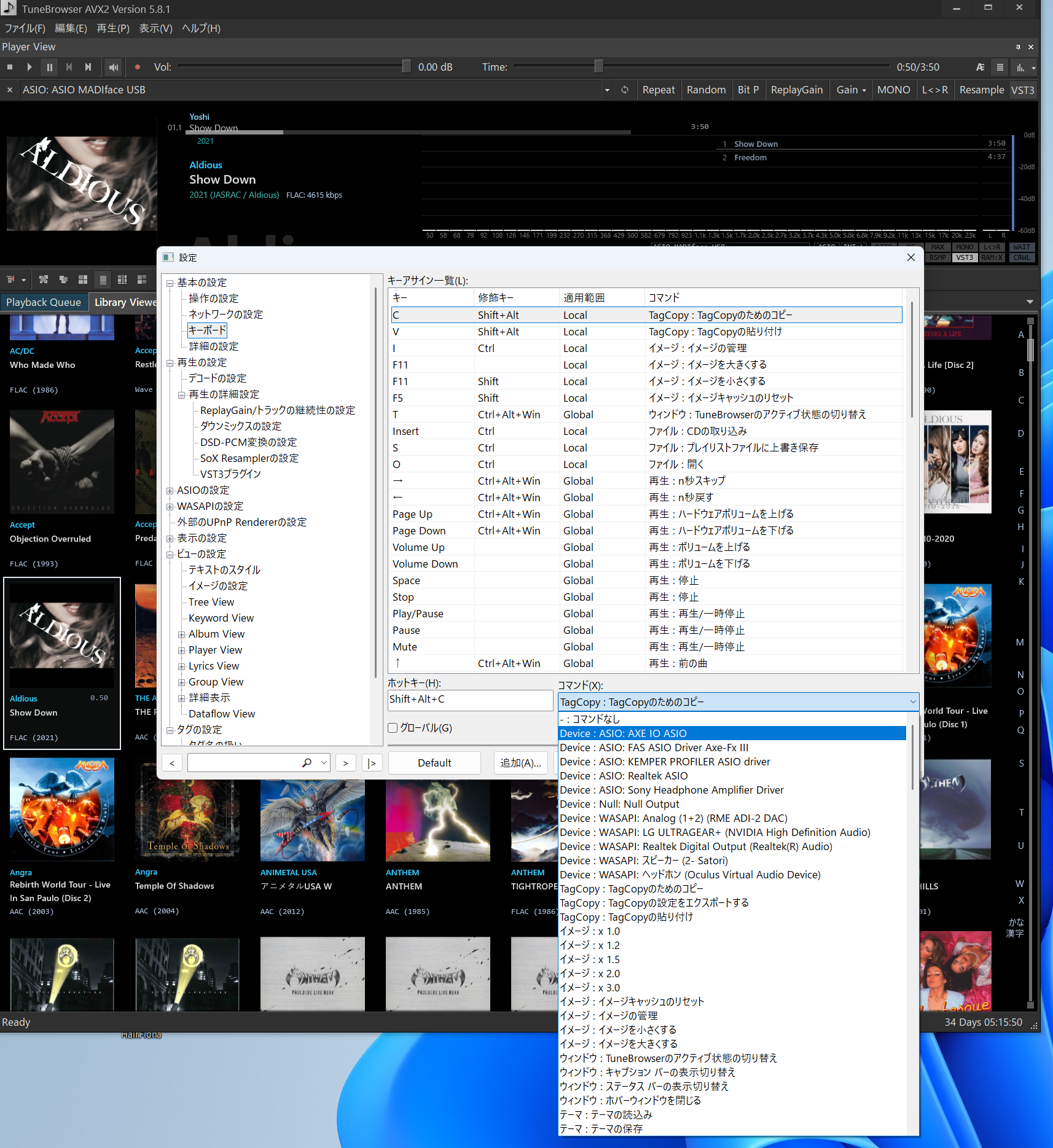Viewport: 1053px width, 1148px height.
Task: Switch to the Playback Queue tab
Action: [44, 302]
